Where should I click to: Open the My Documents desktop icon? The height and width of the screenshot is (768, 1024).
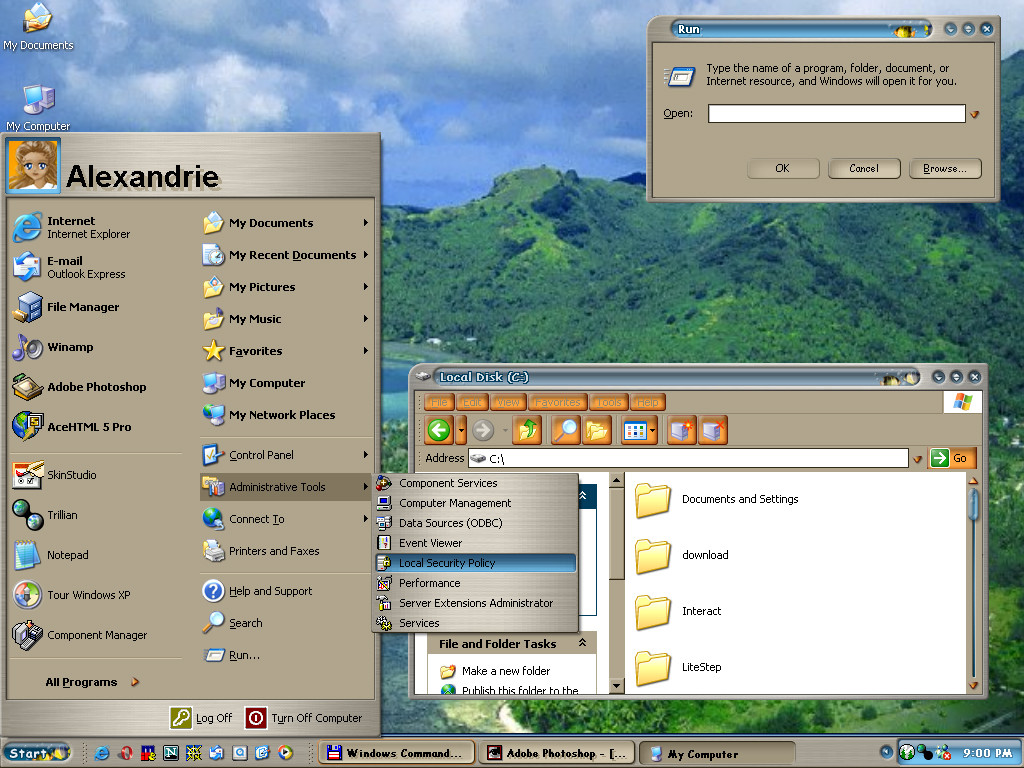click(x=38, y=27)
